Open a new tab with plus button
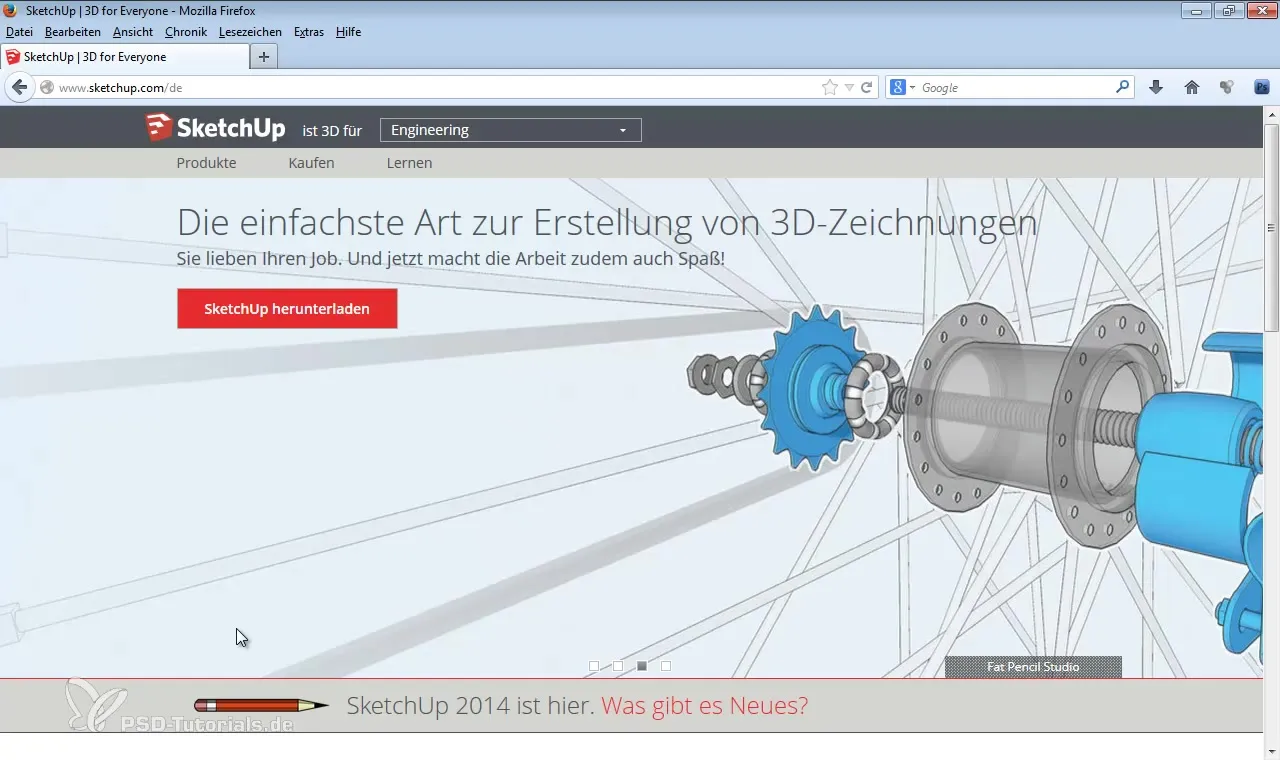 (x=264, y=57)
